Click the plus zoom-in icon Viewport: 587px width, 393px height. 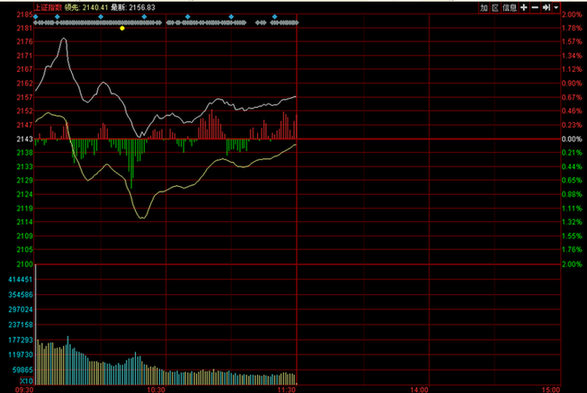pyautogui.click(x=524, y=7)
